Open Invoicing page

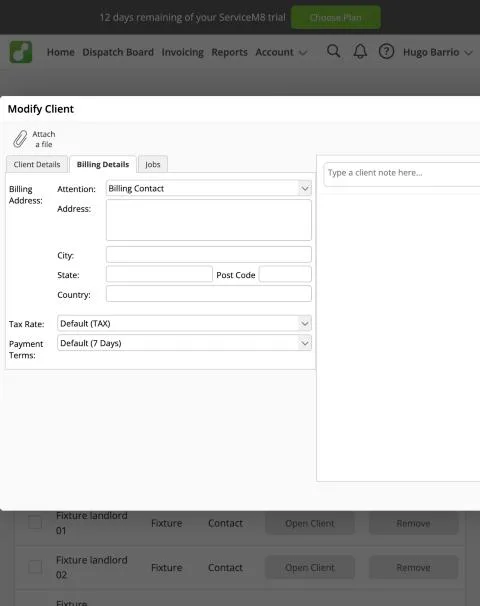pos(182,52)
